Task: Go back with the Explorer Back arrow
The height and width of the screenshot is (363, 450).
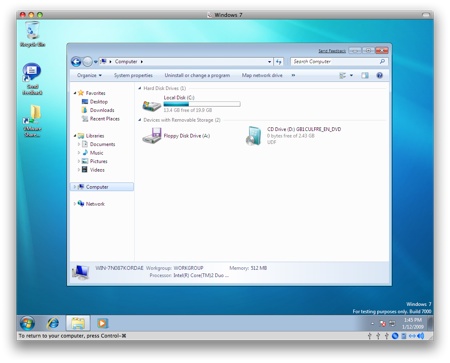Action: tap(76, 62)
